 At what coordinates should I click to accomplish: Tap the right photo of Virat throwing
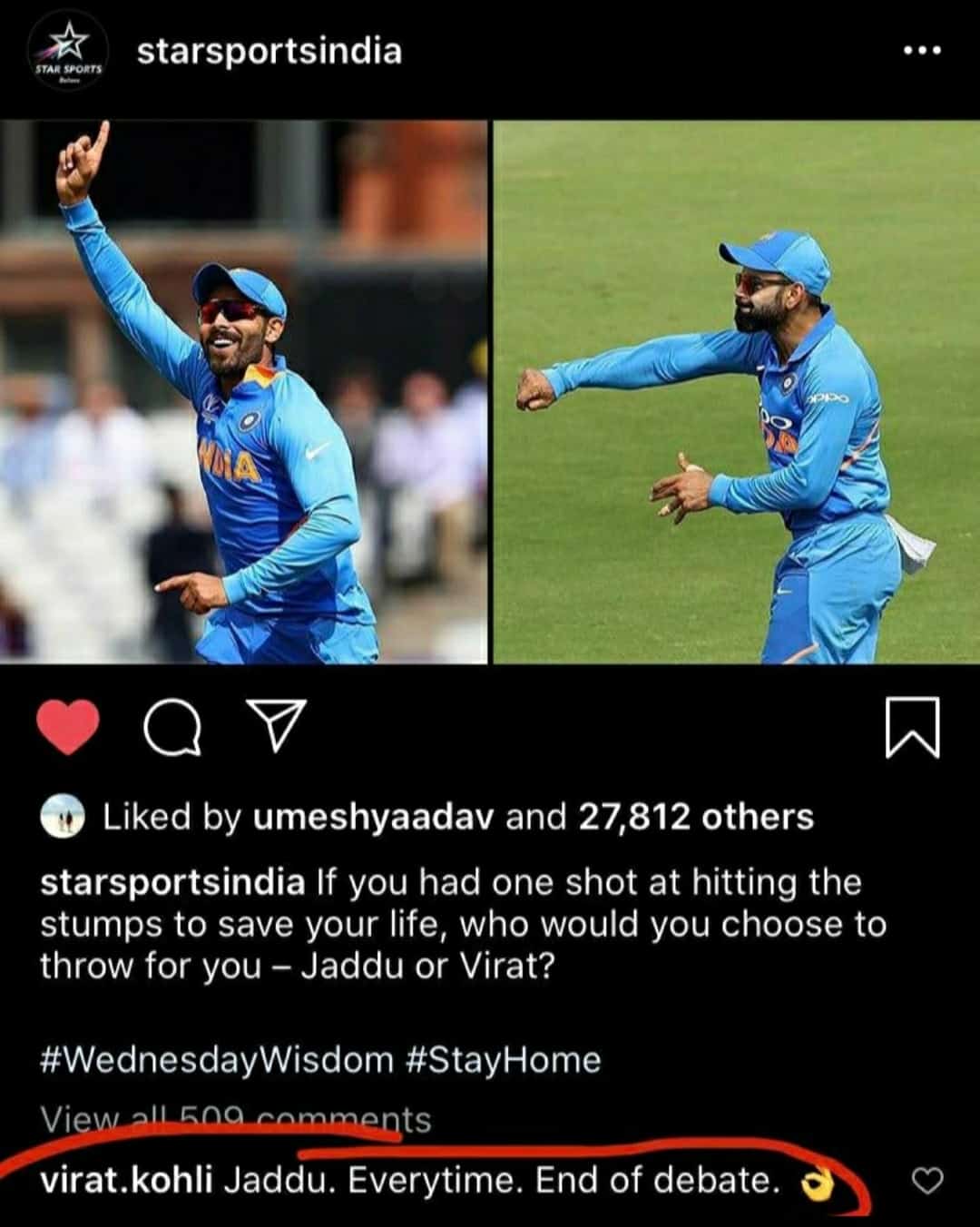(x=737, y=392)
